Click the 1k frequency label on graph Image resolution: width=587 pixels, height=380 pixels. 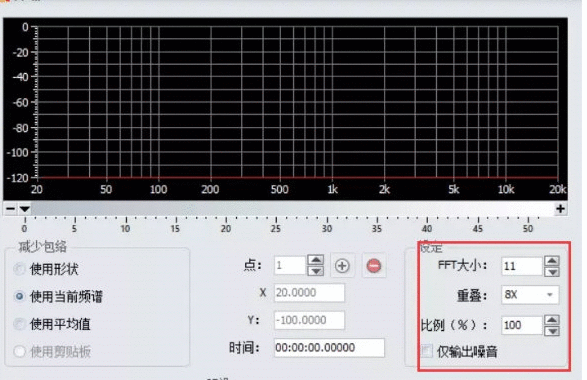(332, 189)
